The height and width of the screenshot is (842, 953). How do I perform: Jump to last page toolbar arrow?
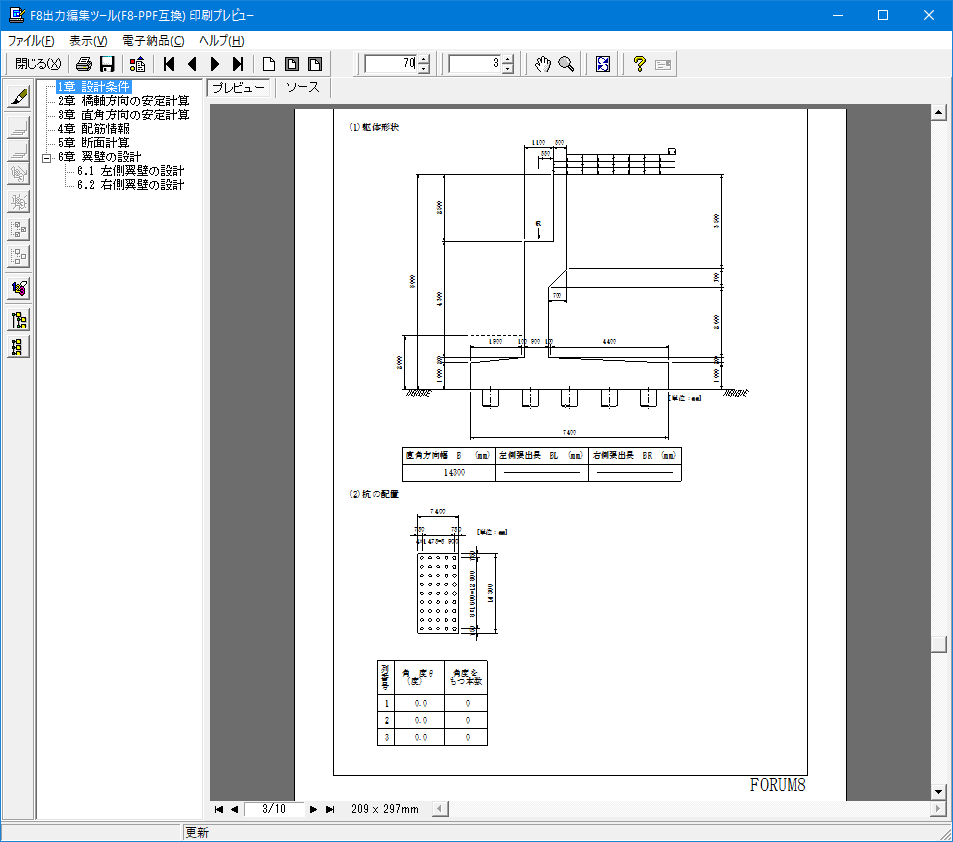pyautogui.click(x=238, y=64)
